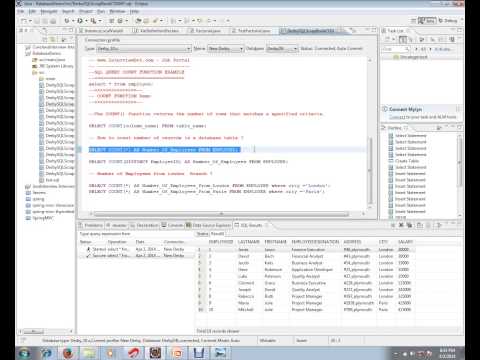Click the query expression filter field
Viewport: 480px width, 360px height.
tap(136, 234)
